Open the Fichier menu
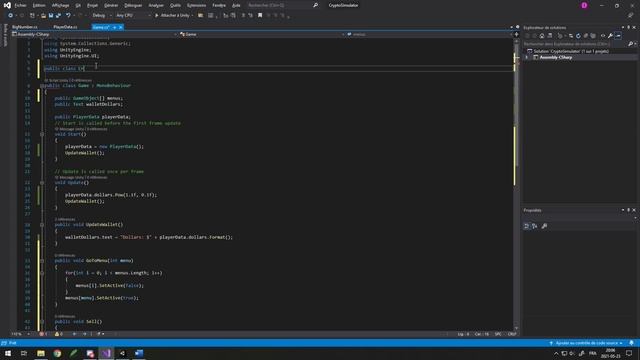 [20, 5]
